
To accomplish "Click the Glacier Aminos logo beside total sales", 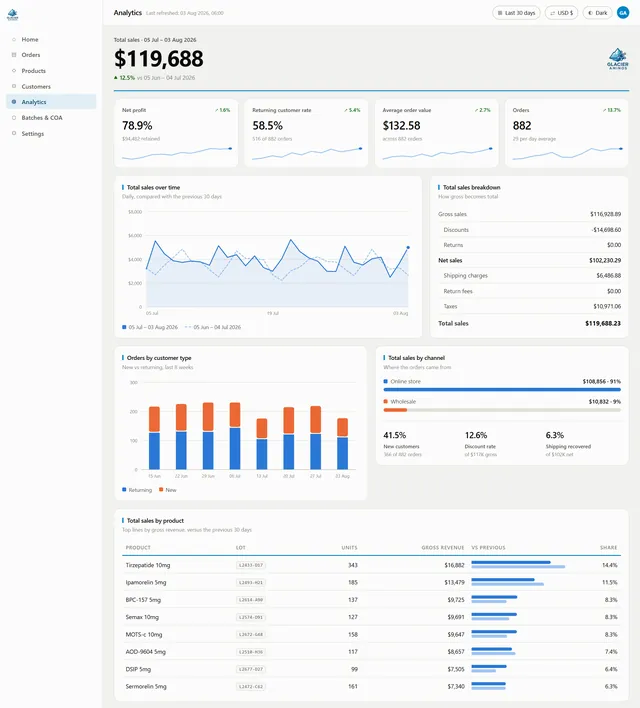I will coord(617,59).
